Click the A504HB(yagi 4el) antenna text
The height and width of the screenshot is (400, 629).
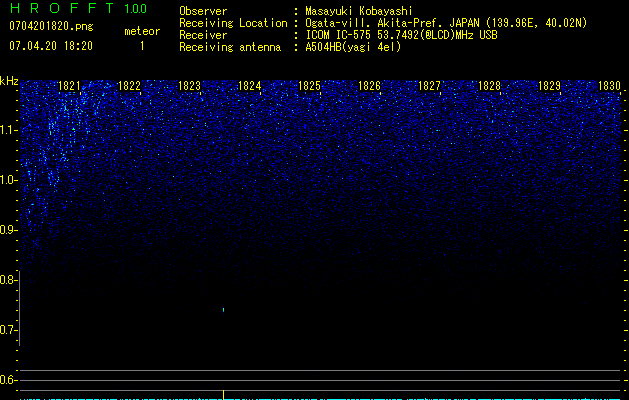click(353, 47)
